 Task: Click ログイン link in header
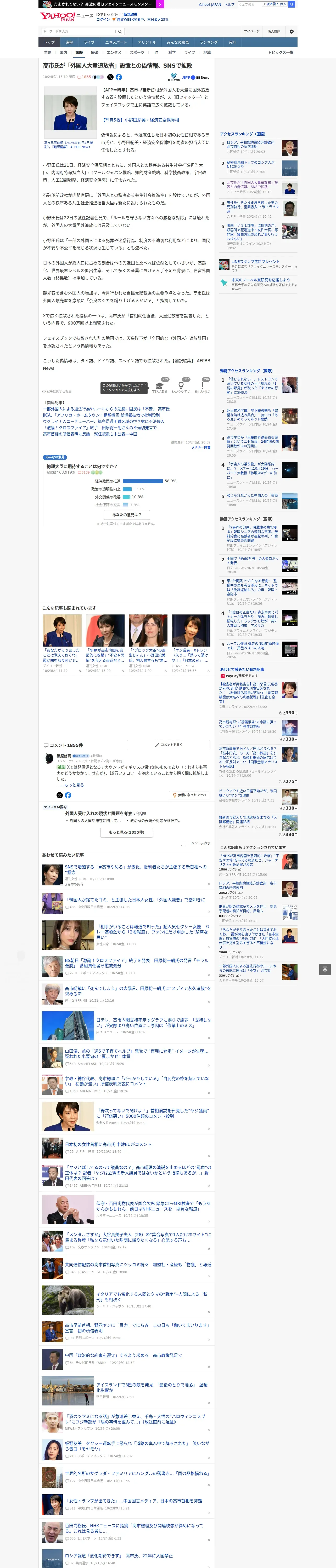(103, 20)
